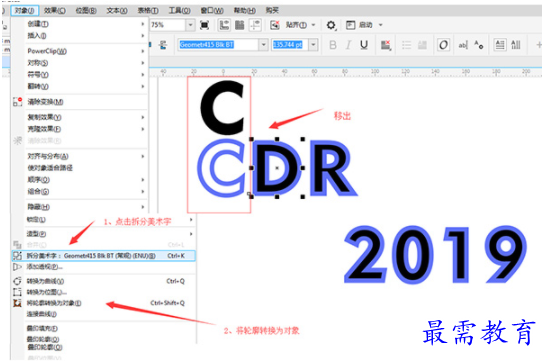The image size is (544, 364).
Task: Click the text properties icon
Action: [x=479, y=45]
